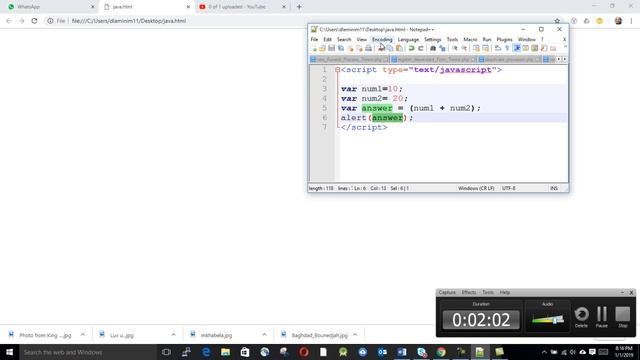This screenshot has width=640, height=360.
Task: Open the Macro menu in Notepad++
Action: point(470,39)
